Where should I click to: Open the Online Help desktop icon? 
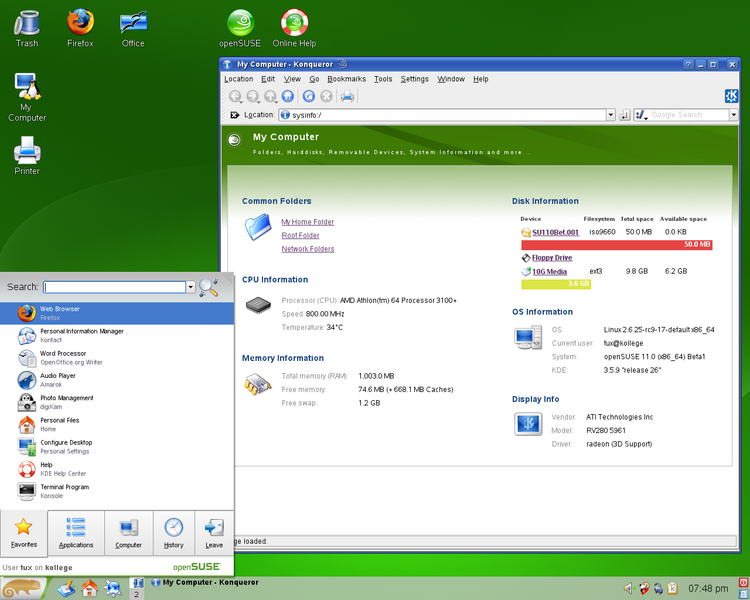(x=294, y=29)
